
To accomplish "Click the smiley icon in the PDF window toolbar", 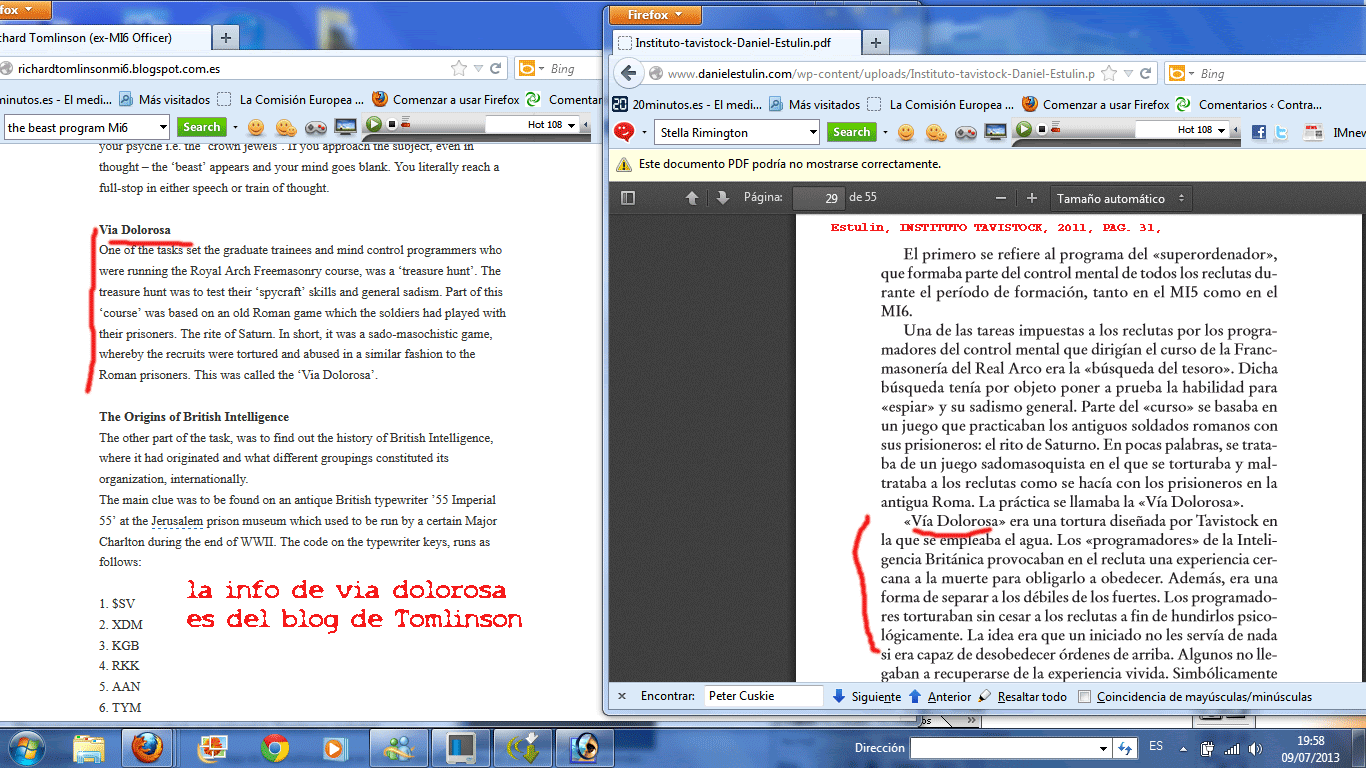I will click(906, 132).
